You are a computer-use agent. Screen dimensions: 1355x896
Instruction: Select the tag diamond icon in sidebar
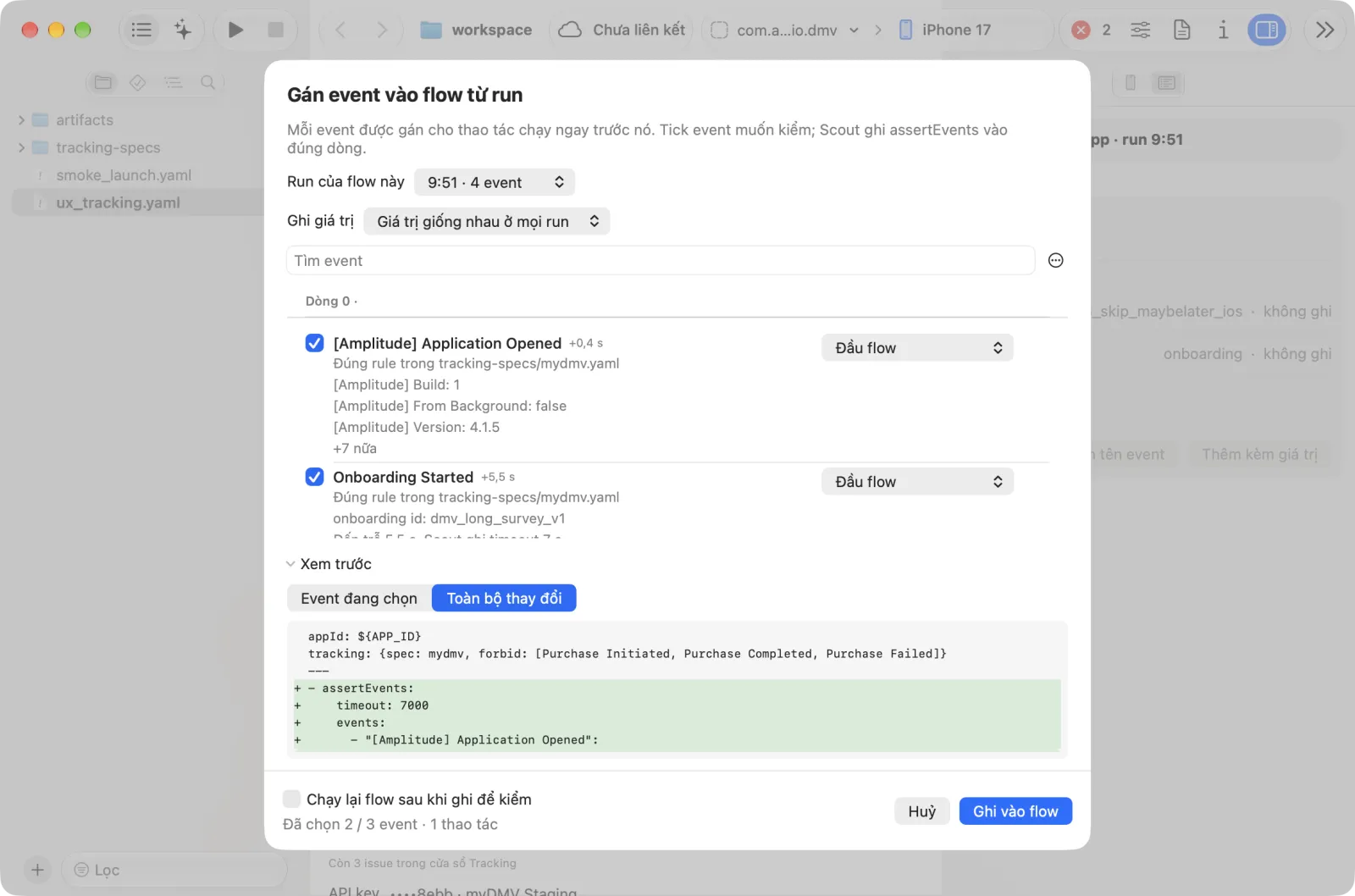pos(138,82)
